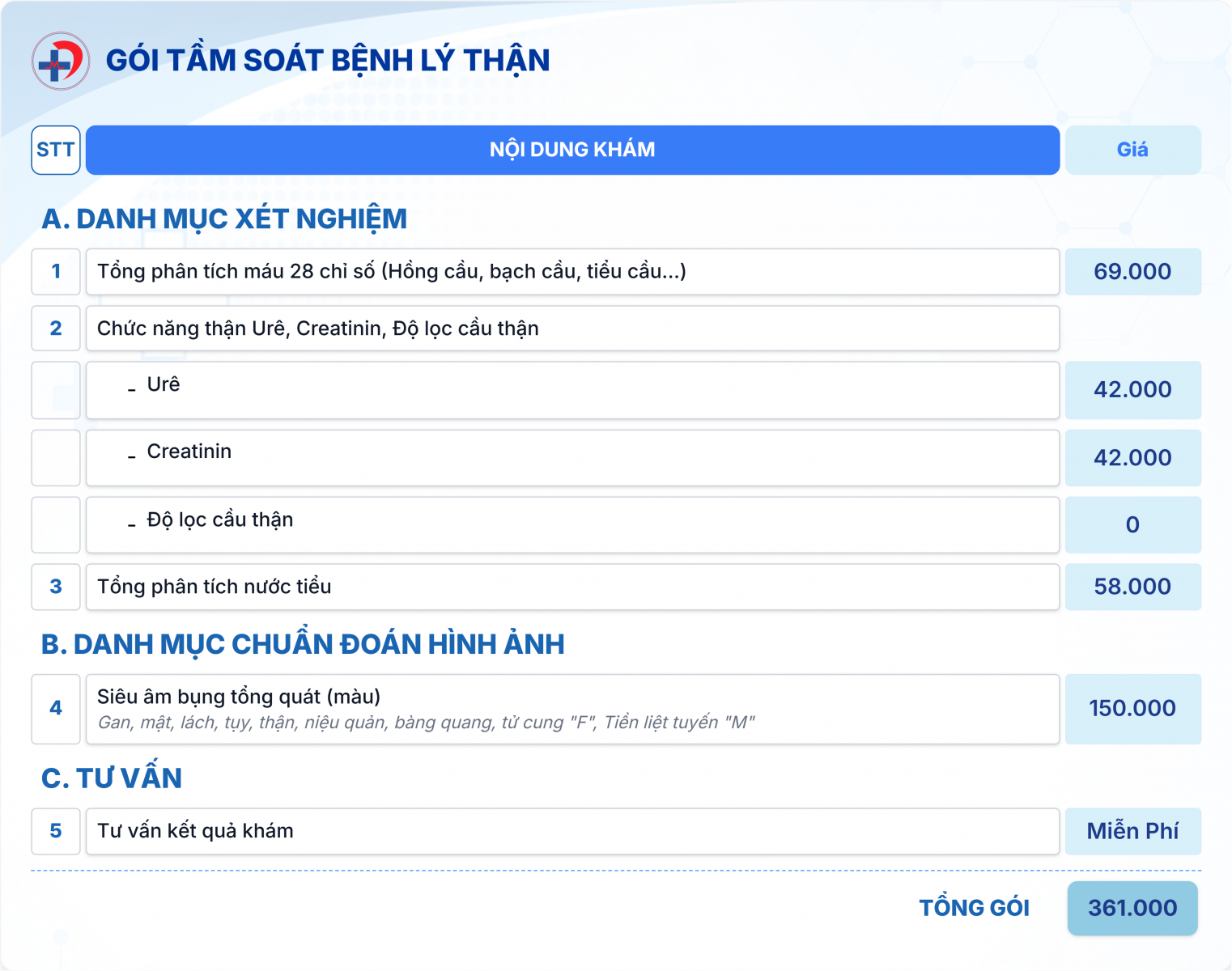Click the Giá column header
The height and width of the screenshot is (971, 1232).
click(1132, 150)
